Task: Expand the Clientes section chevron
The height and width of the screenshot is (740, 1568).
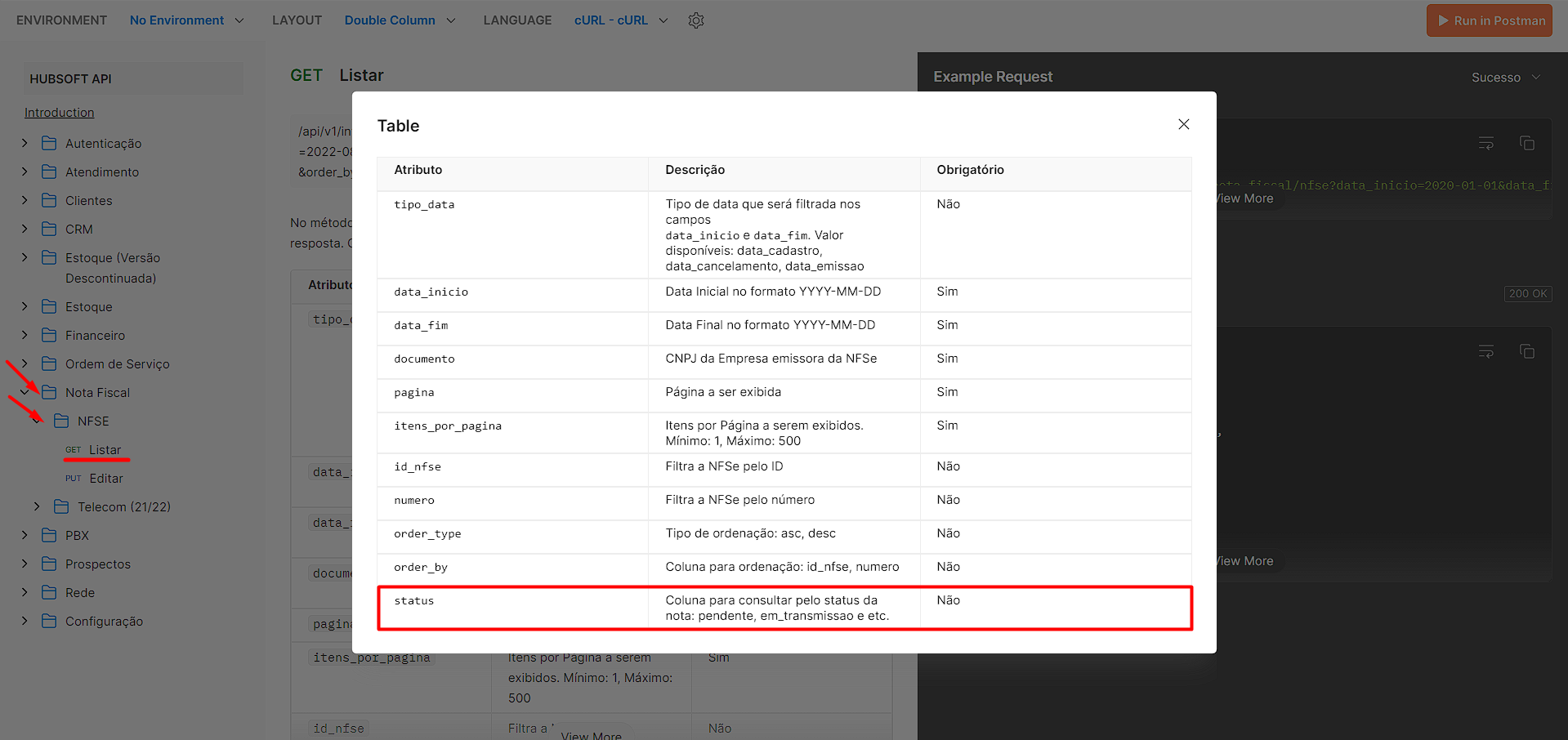Action: [25, 200]
